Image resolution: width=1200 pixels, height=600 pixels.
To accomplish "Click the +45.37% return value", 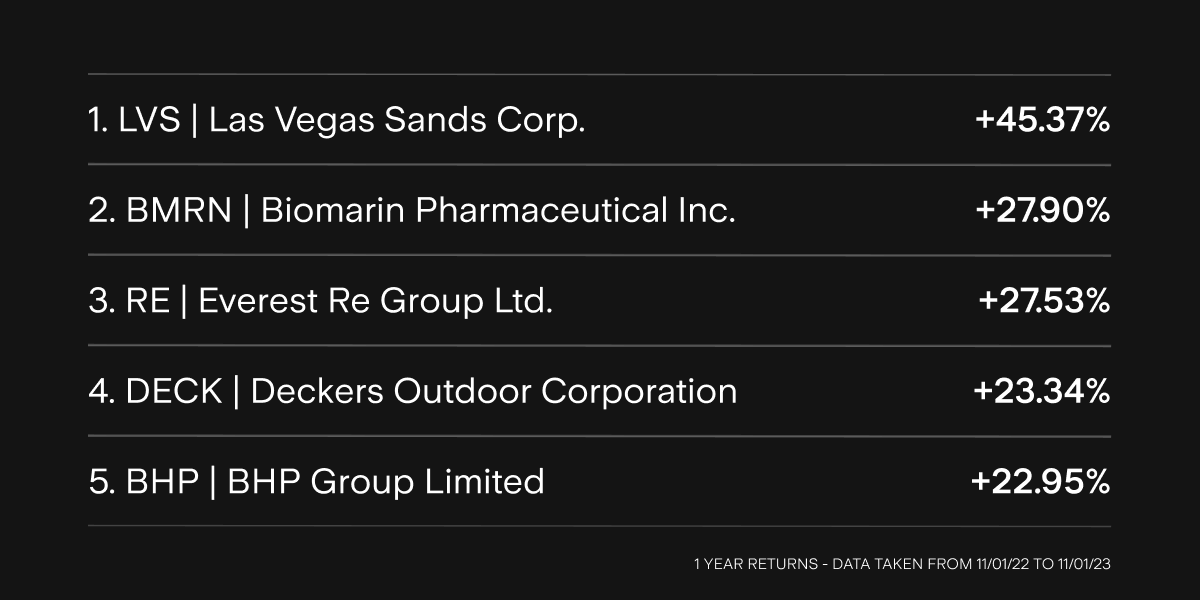I will coord(1043,121).
